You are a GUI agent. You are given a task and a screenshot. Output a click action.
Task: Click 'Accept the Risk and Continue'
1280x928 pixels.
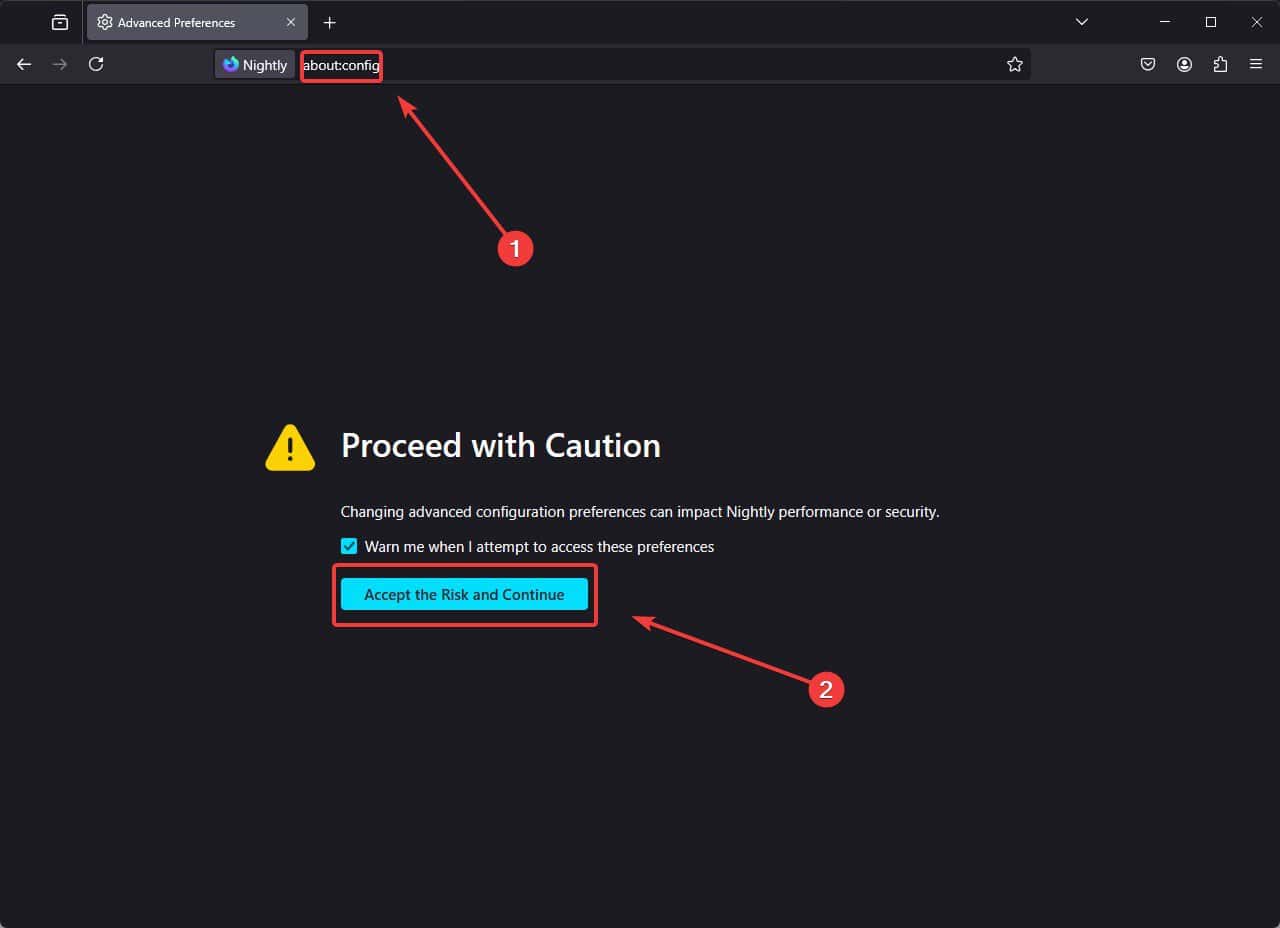(x=465, y=594)
